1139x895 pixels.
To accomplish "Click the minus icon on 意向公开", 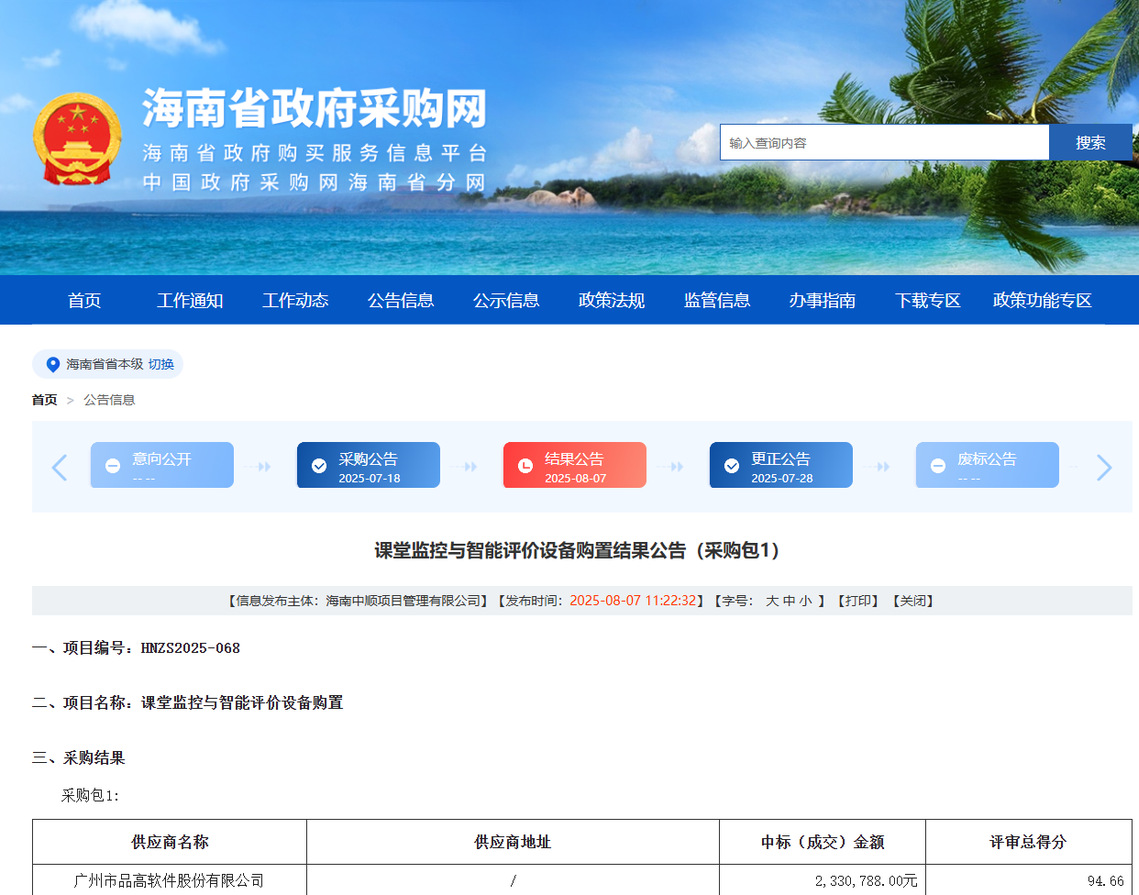I will pyautogui.click(x=113, y=466).
